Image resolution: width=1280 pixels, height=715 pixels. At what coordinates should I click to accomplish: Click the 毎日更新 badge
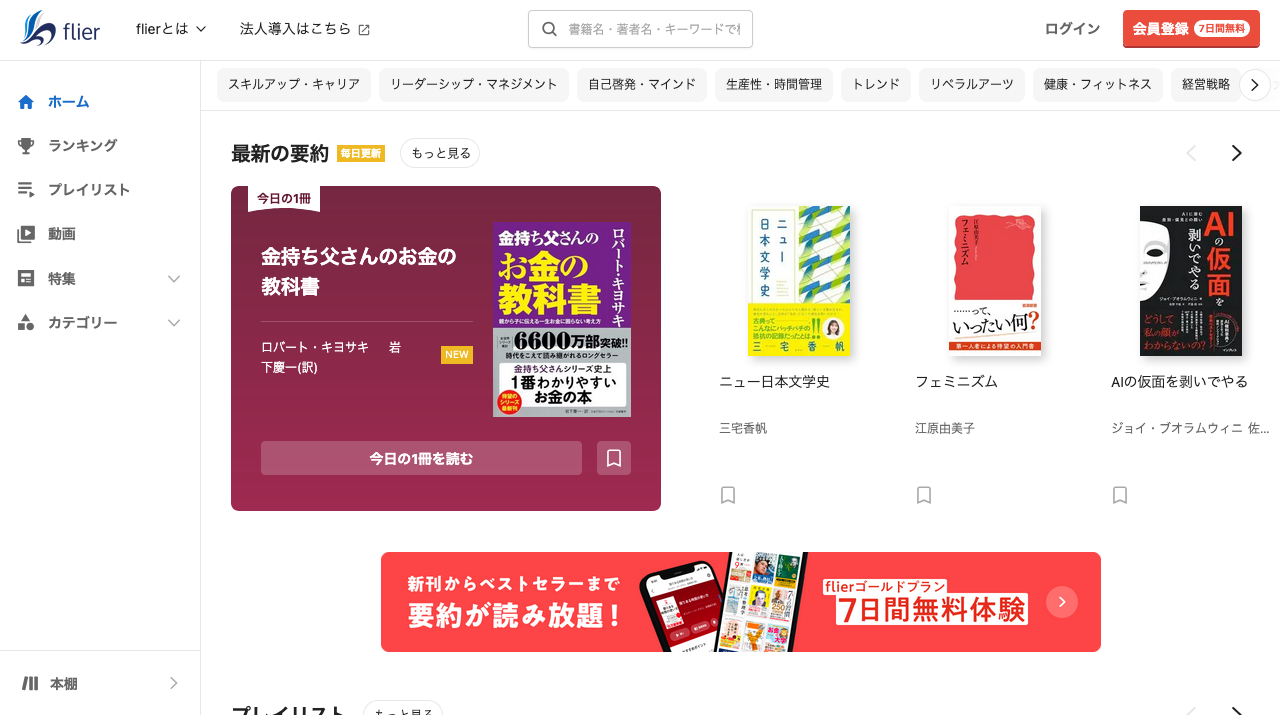[361, 153]
